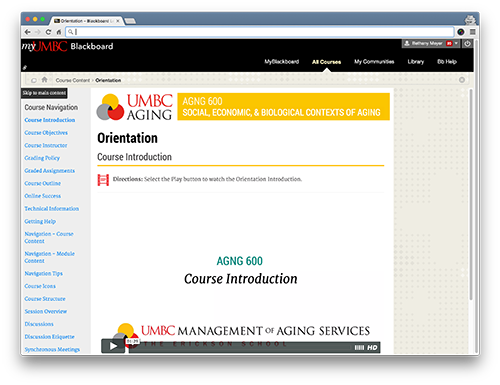This screenshot has height=385, width=500.
Task: Open the Course Outline link
Action: [43, 183]
